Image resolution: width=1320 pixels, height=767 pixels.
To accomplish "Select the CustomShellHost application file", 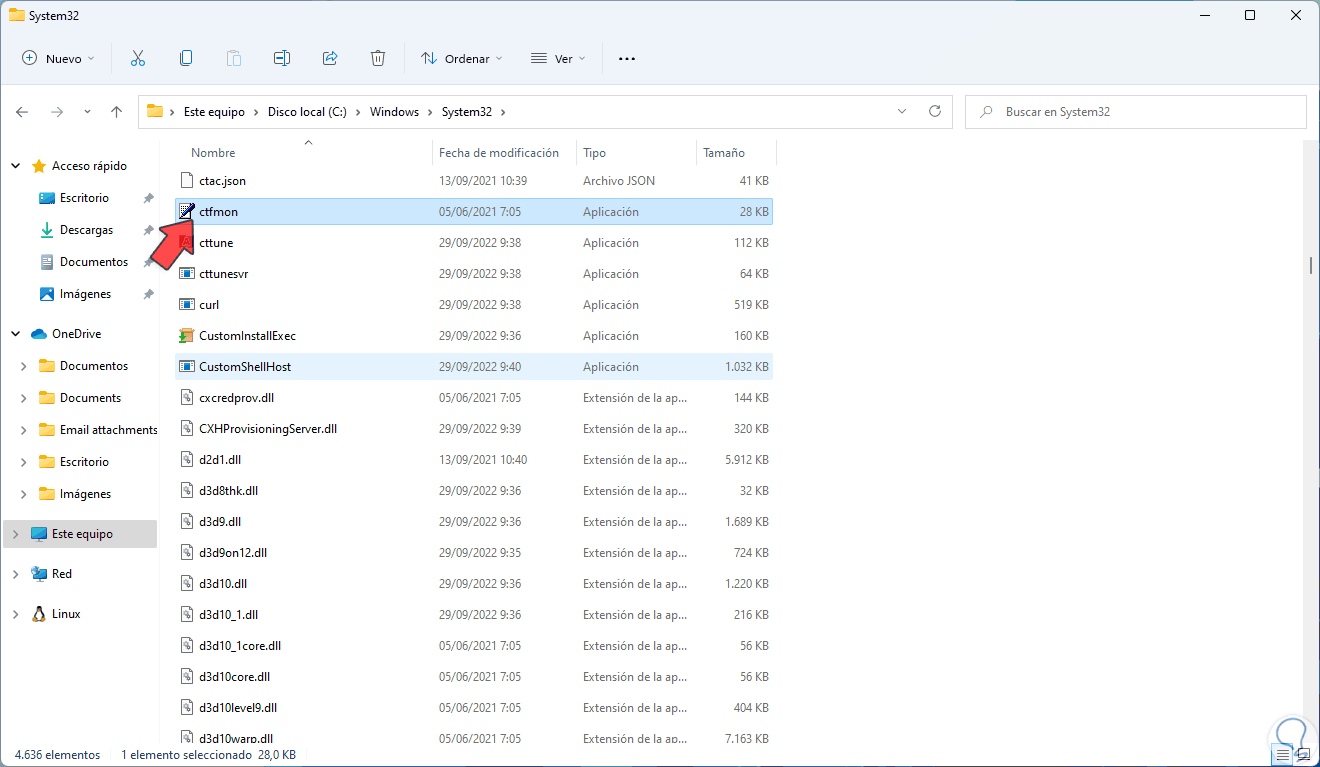I will point(245,367).
